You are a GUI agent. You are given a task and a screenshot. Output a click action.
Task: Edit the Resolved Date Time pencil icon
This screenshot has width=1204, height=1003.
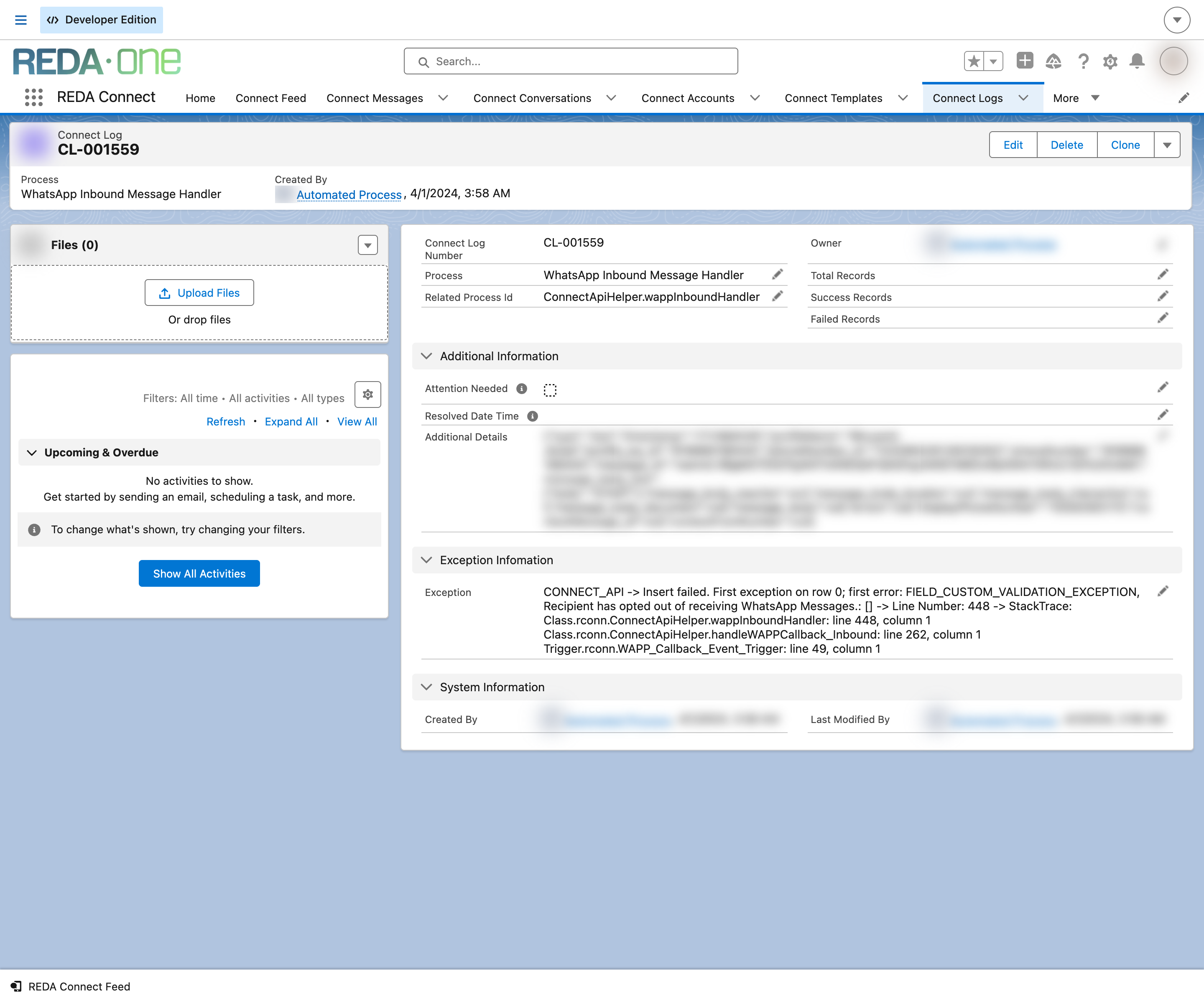click(x=1163, y=415)
